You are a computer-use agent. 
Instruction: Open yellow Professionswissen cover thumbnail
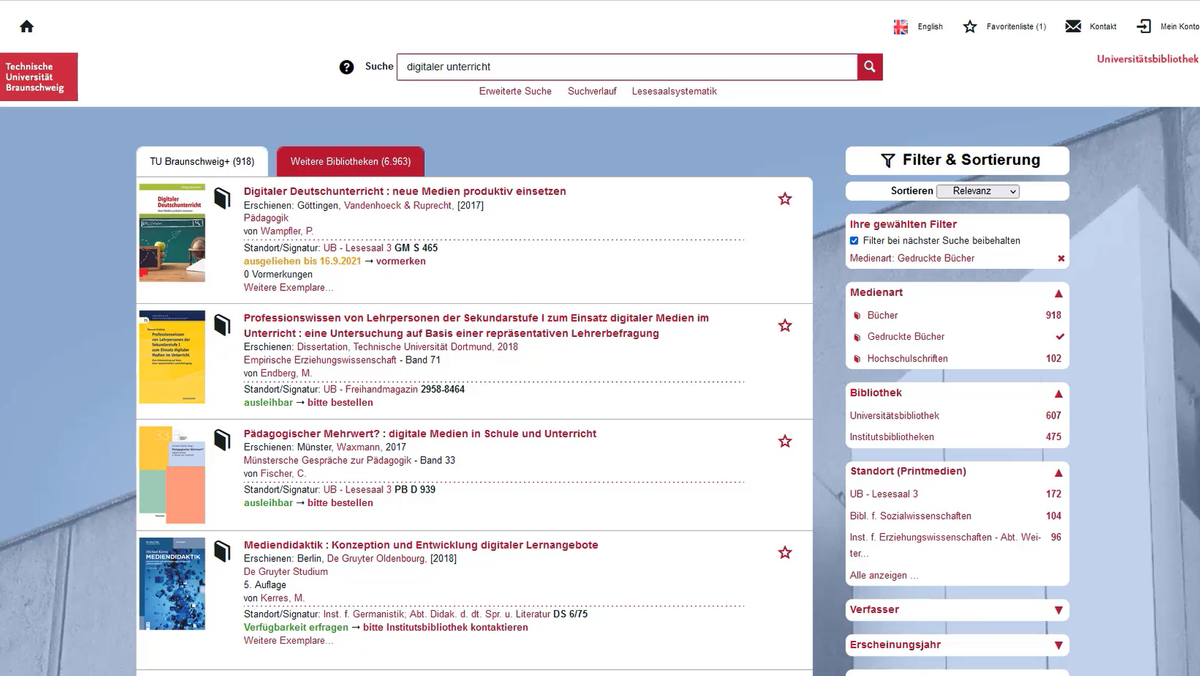point(172,357)
